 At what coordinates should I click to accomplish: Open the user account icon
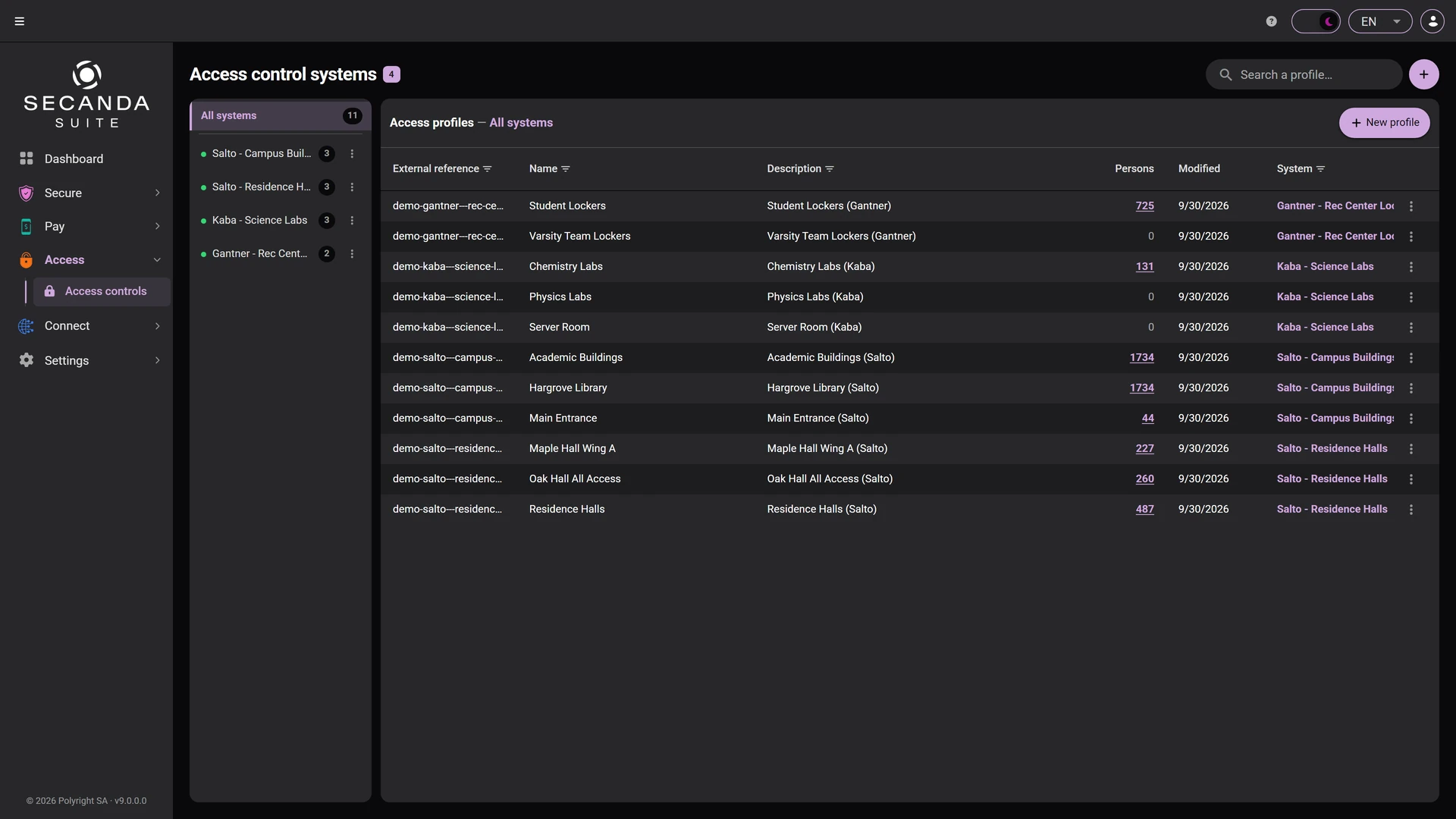1432,21
